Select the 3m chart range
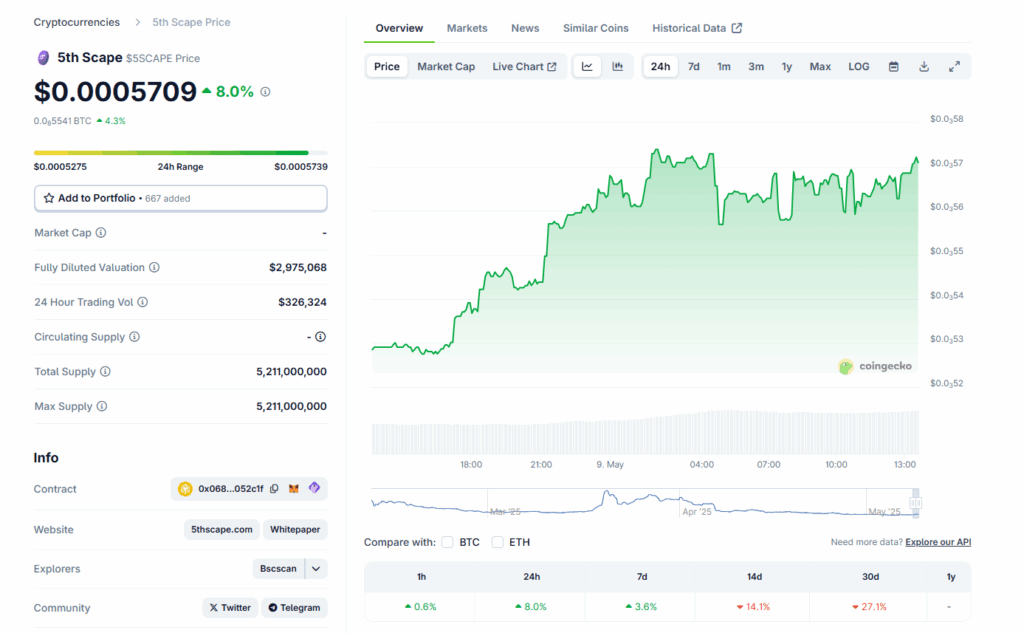 point(756,67)
